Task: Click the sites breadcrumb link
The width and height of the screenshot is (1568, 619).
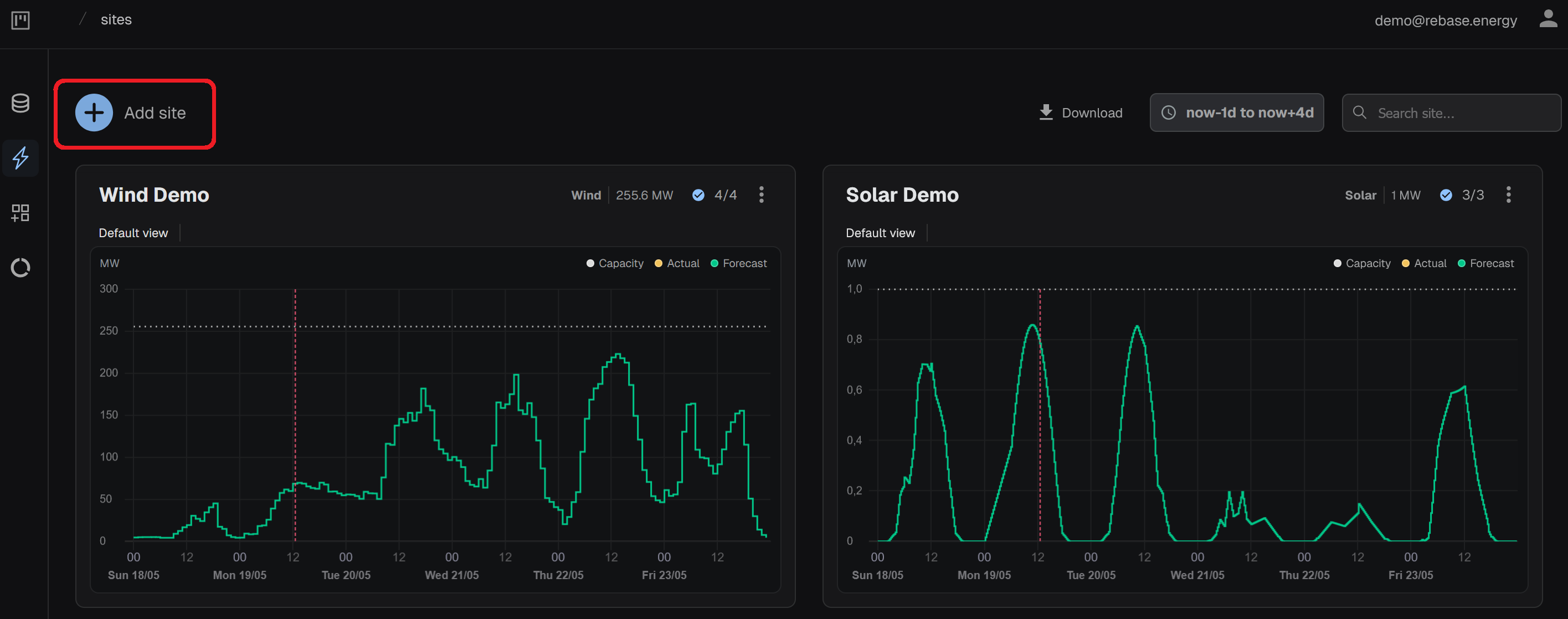Action: coord(116,19)
